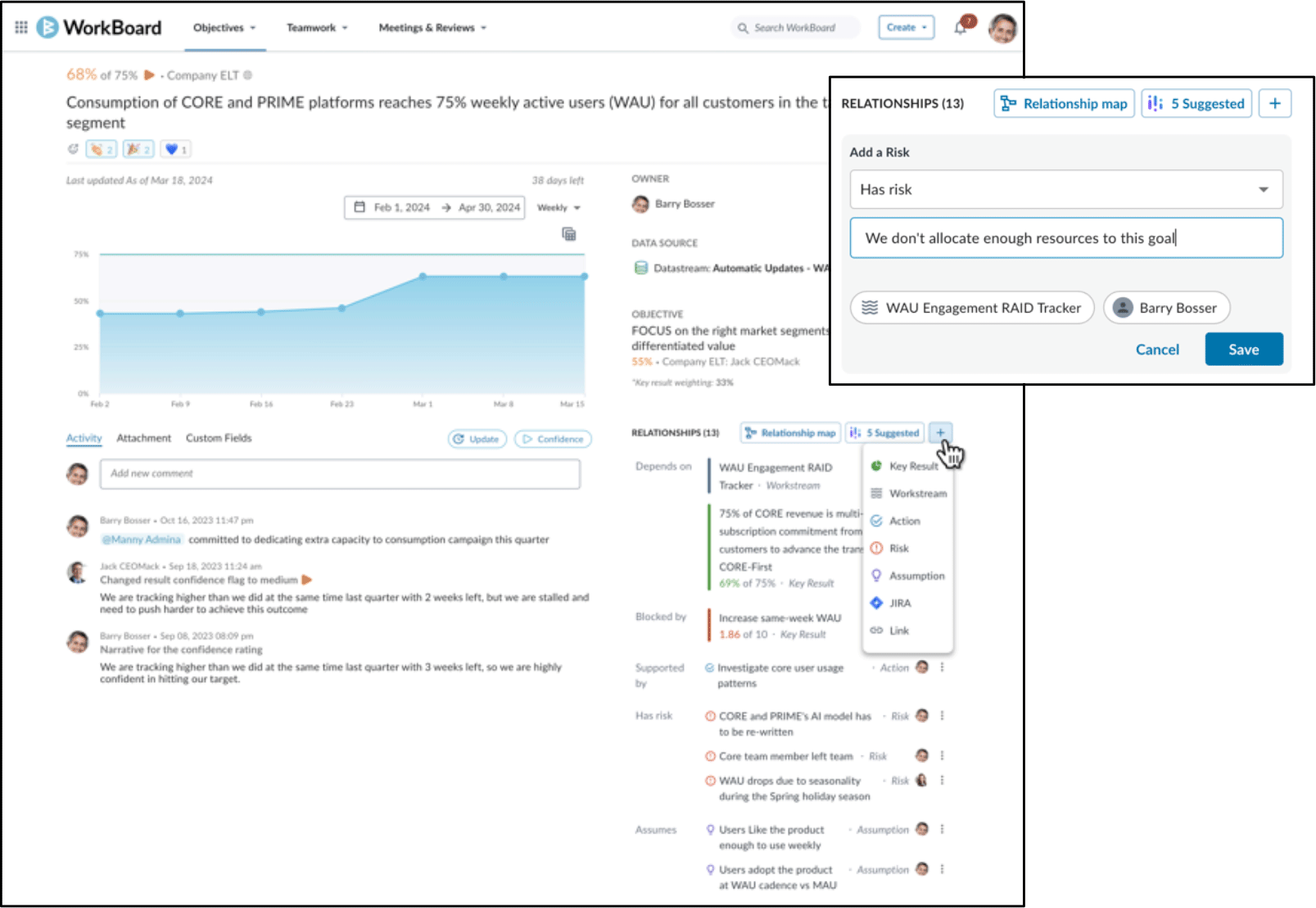This screenshot has width=1316, height=908.
Task: Choose JIRA from the add menu
Action: tap(891, 603)
